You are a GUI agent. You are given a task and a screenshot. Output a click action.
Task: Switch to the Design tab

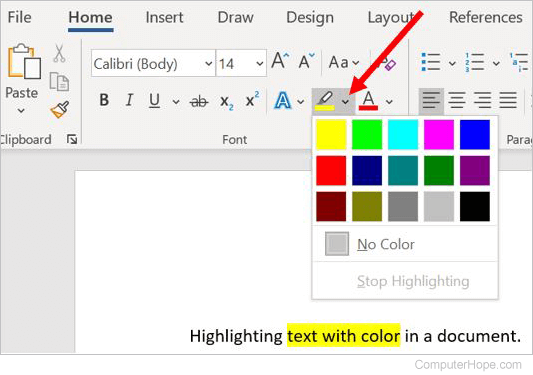[310, 18]
